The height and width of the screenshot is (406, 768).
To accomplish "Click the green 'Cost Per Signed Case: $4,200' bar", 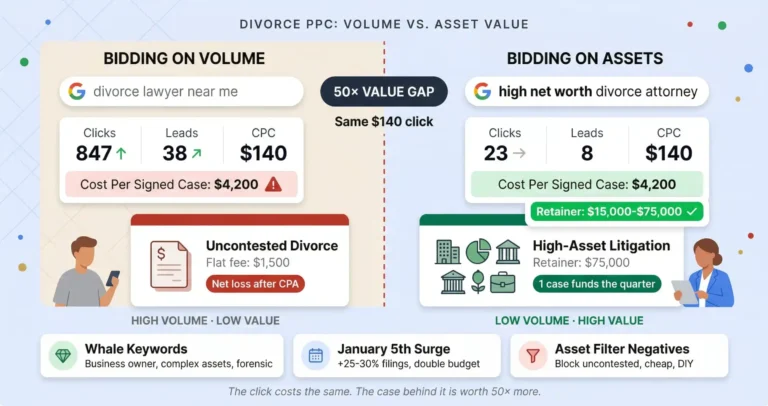I will pos(587,184).
